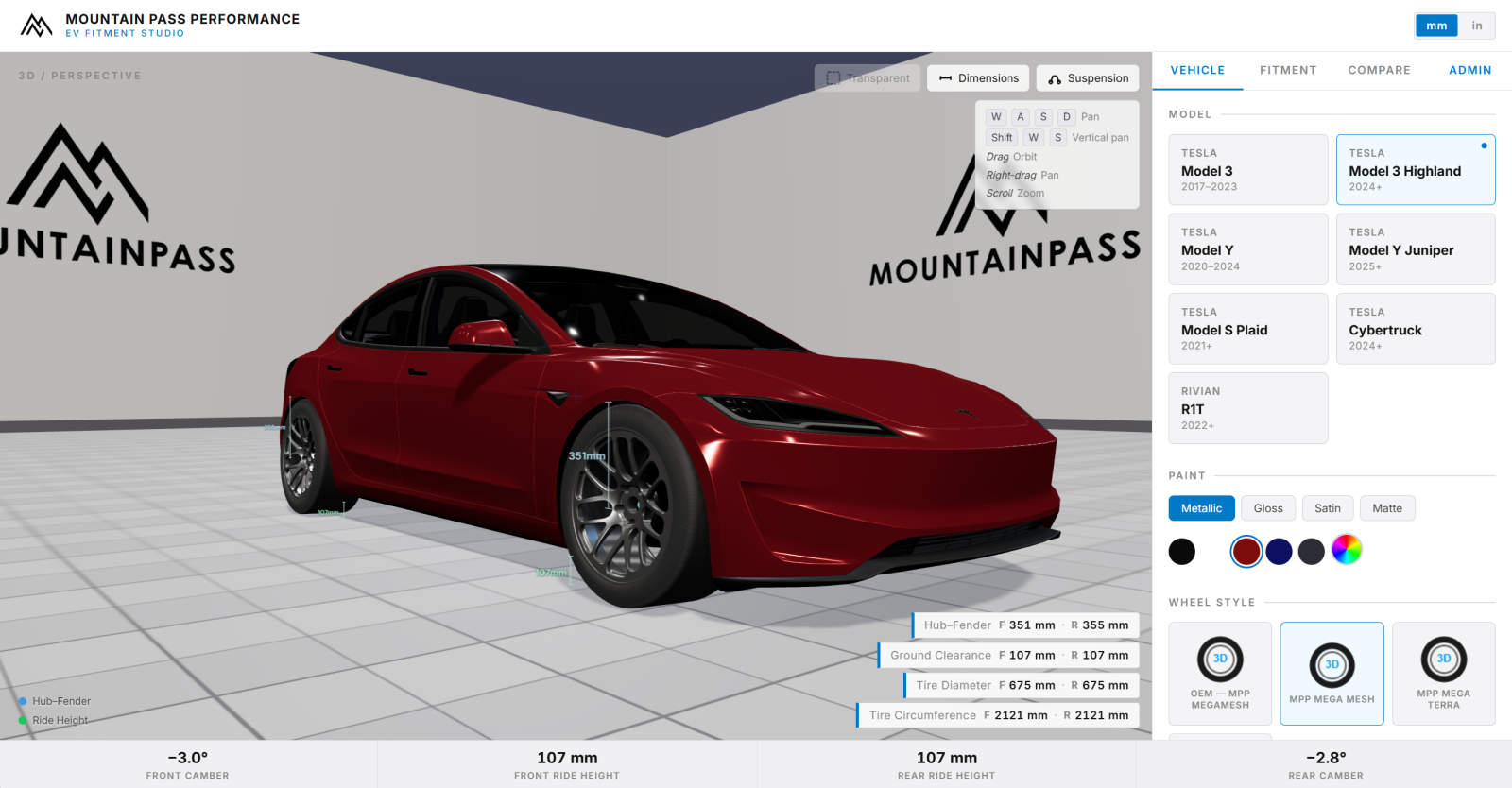
Task: Pick the dark gray paint swatch
Action: 1311,551
